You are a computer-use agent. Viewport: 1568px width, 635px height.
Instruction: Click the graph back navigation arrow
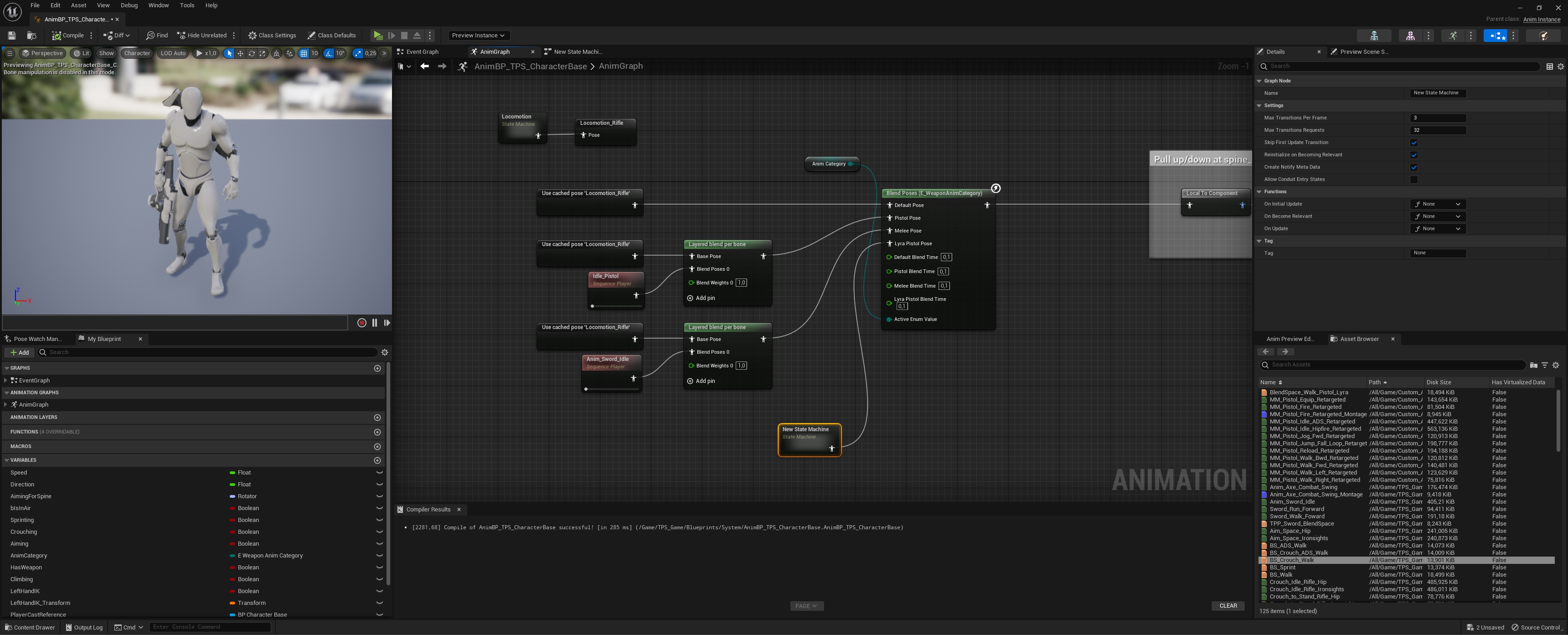click(424, 67)
